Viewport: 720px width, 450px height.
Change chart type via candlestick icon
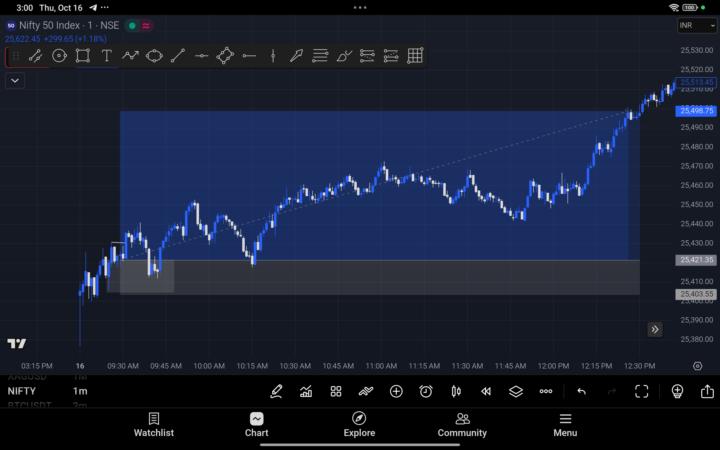[456, 391]
